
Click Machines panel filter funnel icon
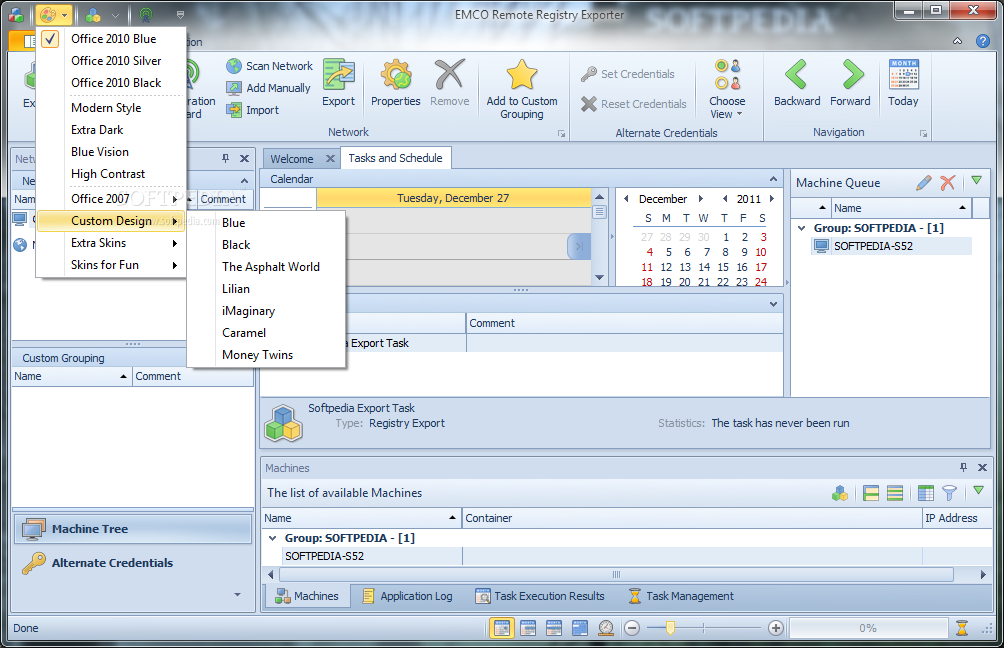coord(950,492)
